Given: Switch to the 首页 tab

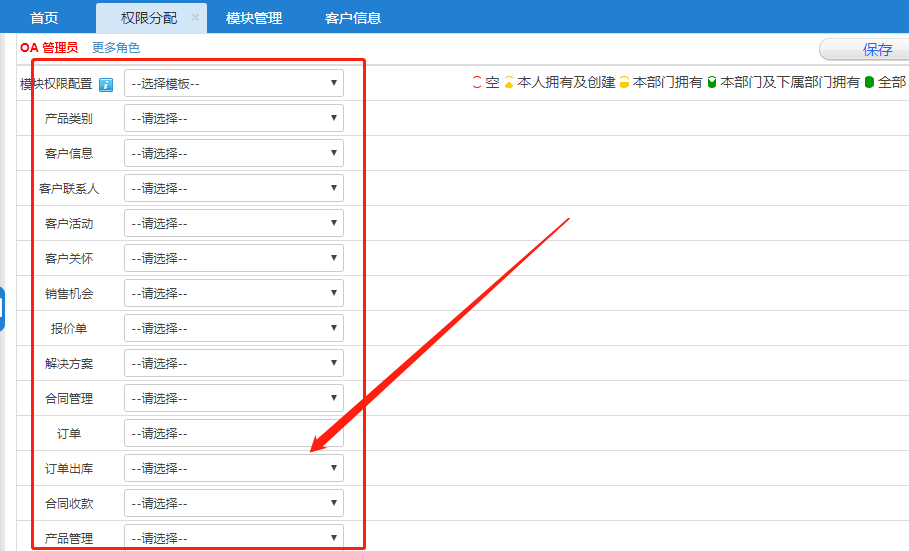Looking at the screenshot, I should click(44, 18).
